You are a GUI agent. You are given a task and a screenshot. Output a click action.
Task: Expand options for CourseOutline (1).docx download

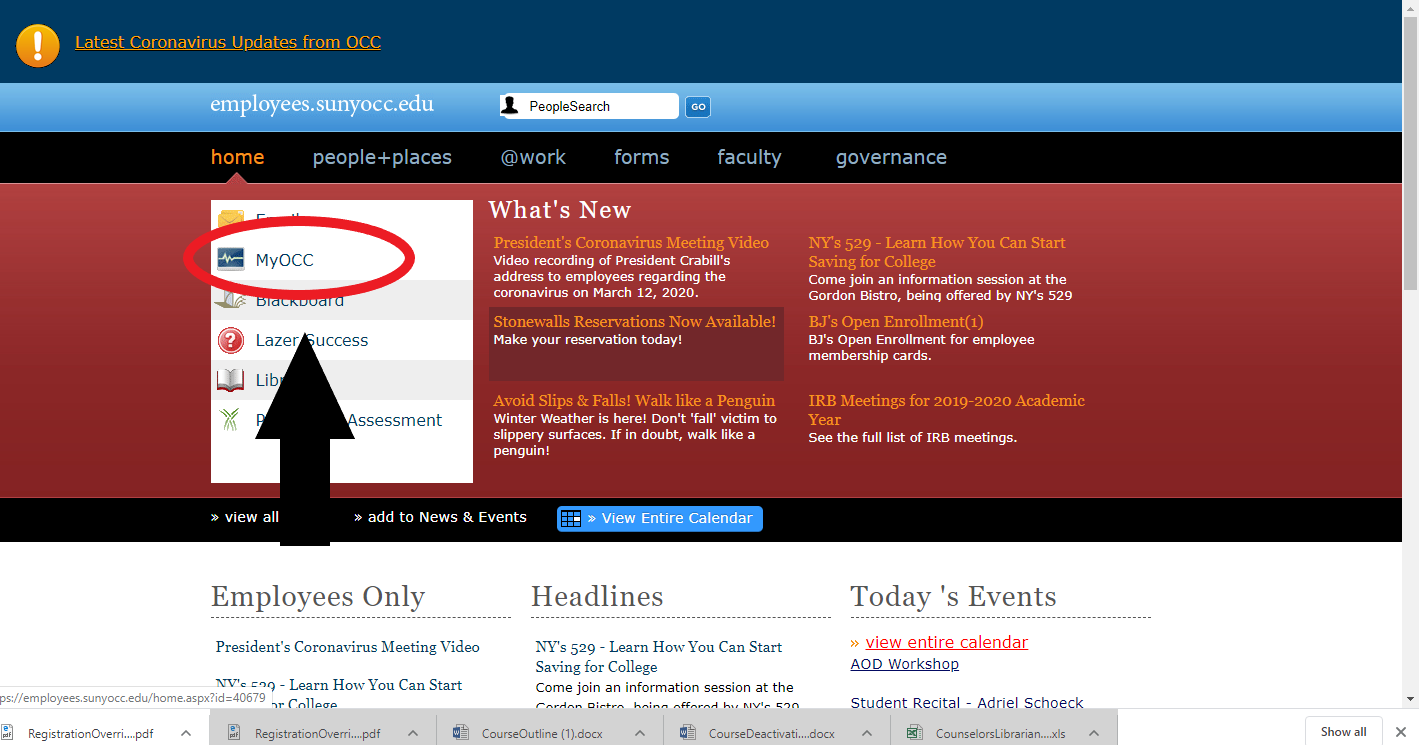point(640,733)
